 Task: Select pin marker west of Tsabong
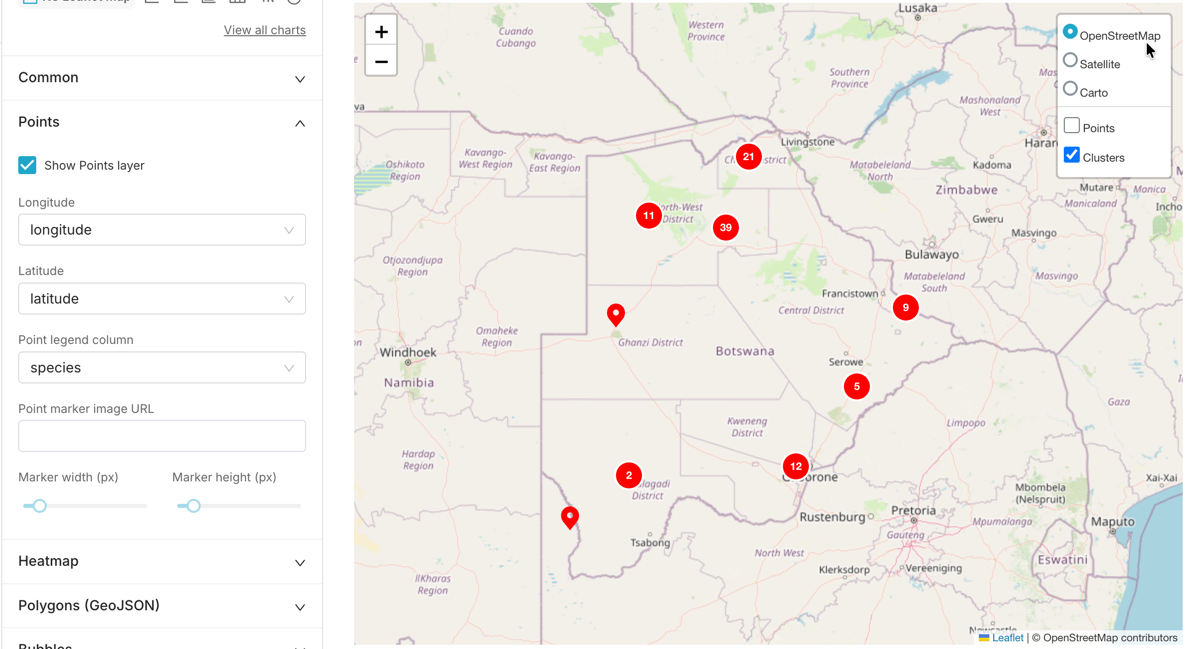[x=570, y=517]
